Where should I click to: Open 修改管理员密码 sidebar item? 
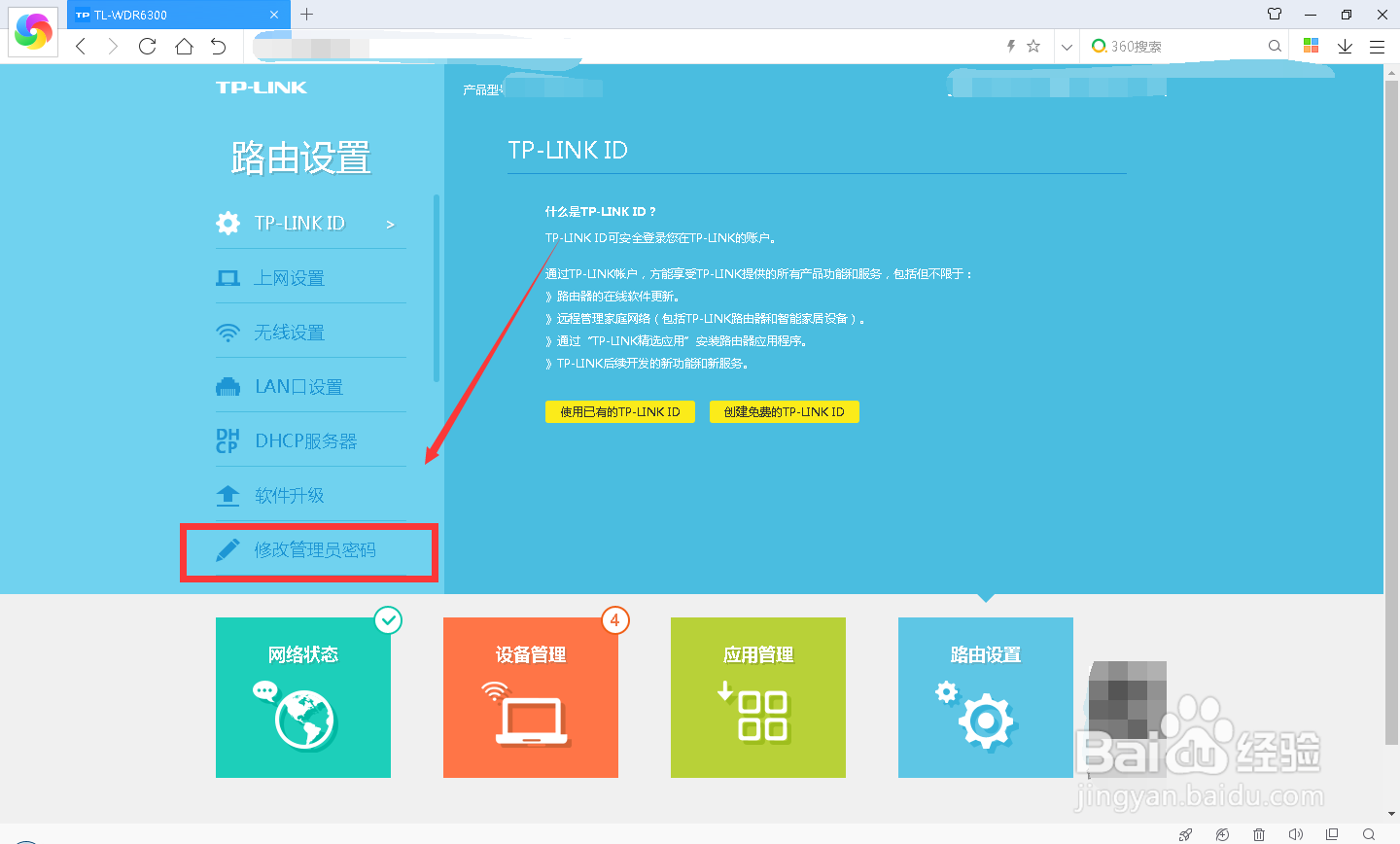(x=311, y=550)
